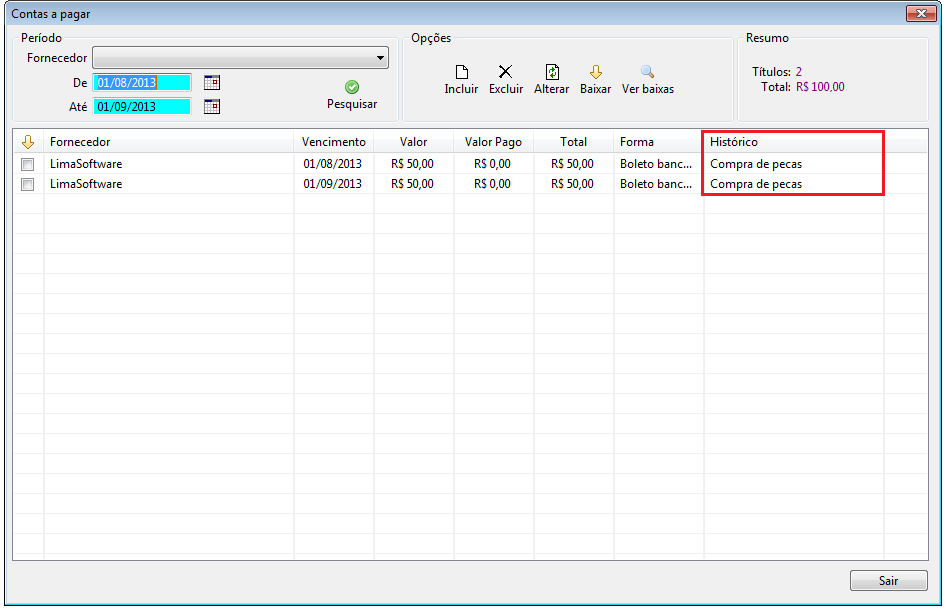Click the Sair button
945x610 pixels.
click(x=888, y=580)
